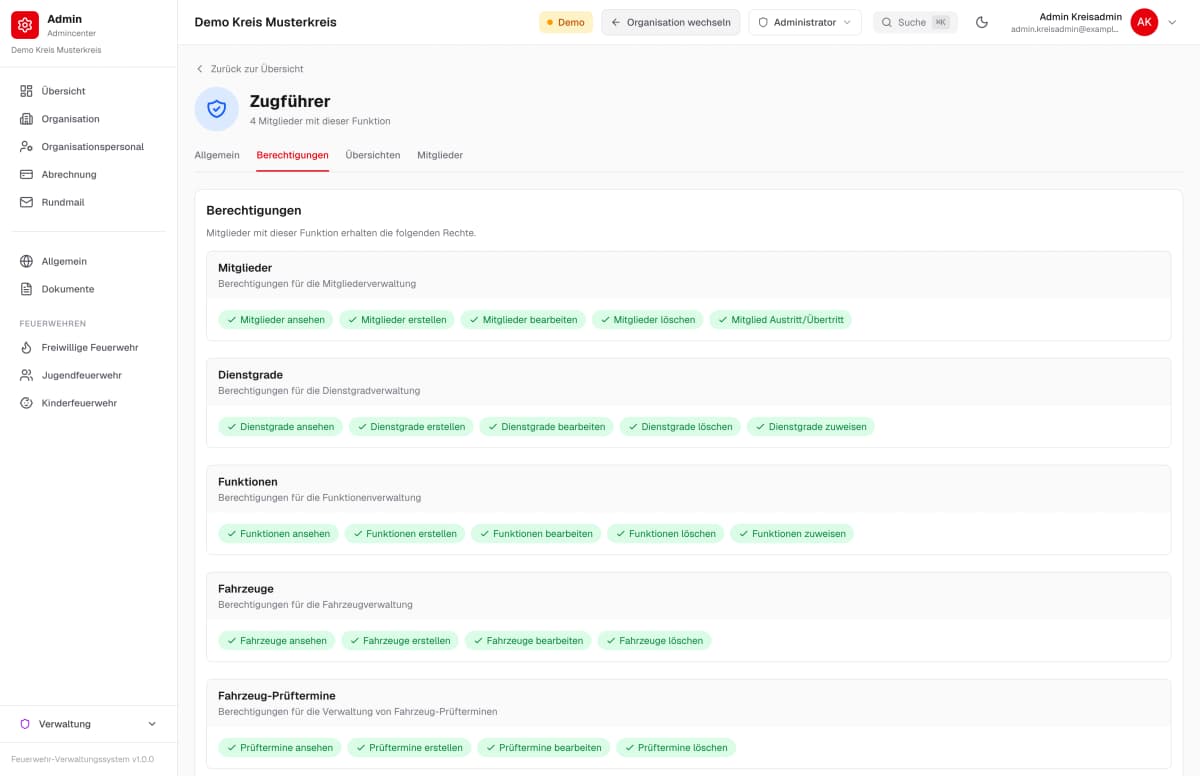The height and width of the screenshot is (776, 1200).
Task: Click the Allgemein globe icon
Action: tap(26, 261)
